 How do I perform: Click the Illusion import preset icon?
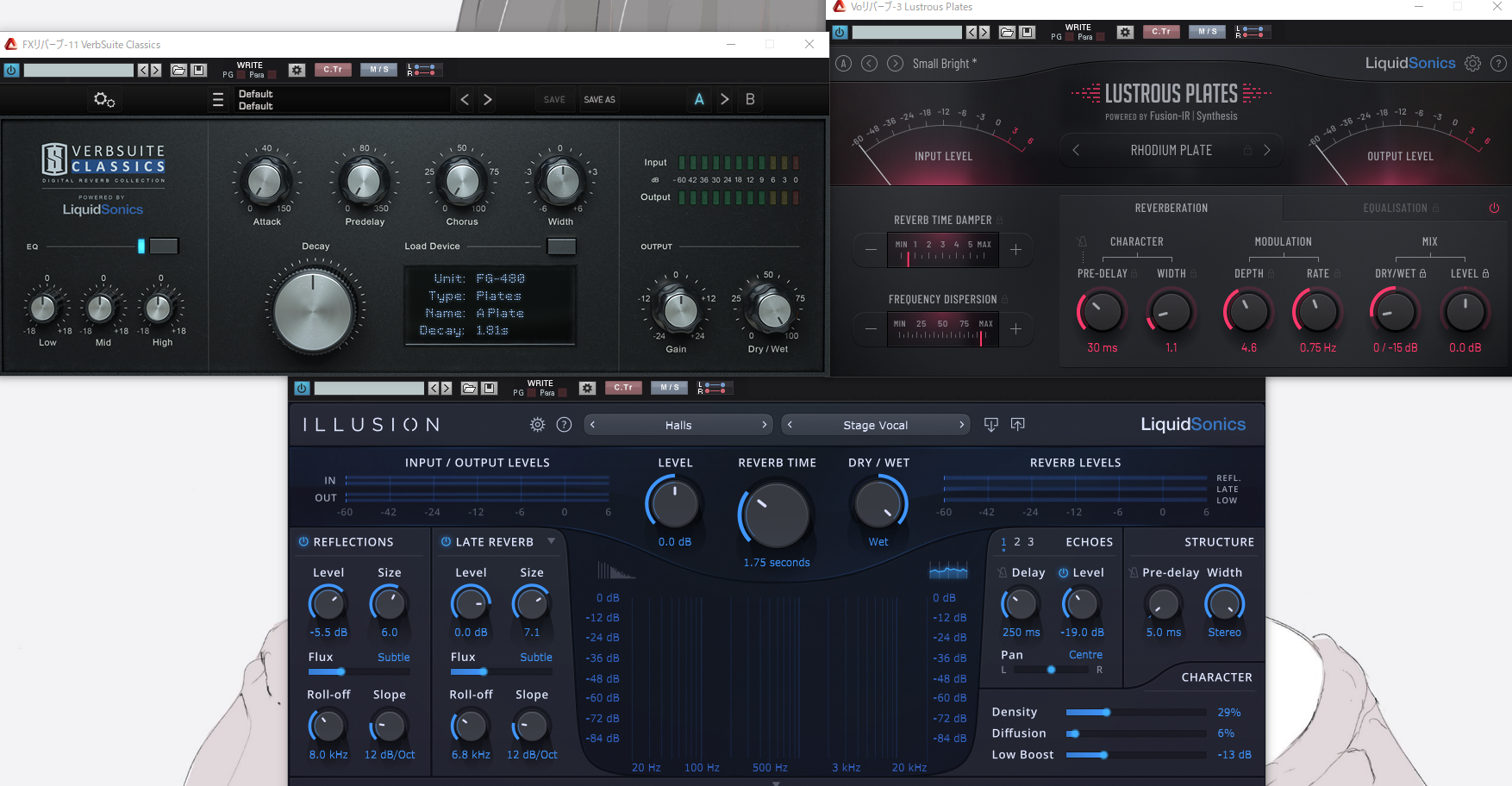(x=991, y=424)
